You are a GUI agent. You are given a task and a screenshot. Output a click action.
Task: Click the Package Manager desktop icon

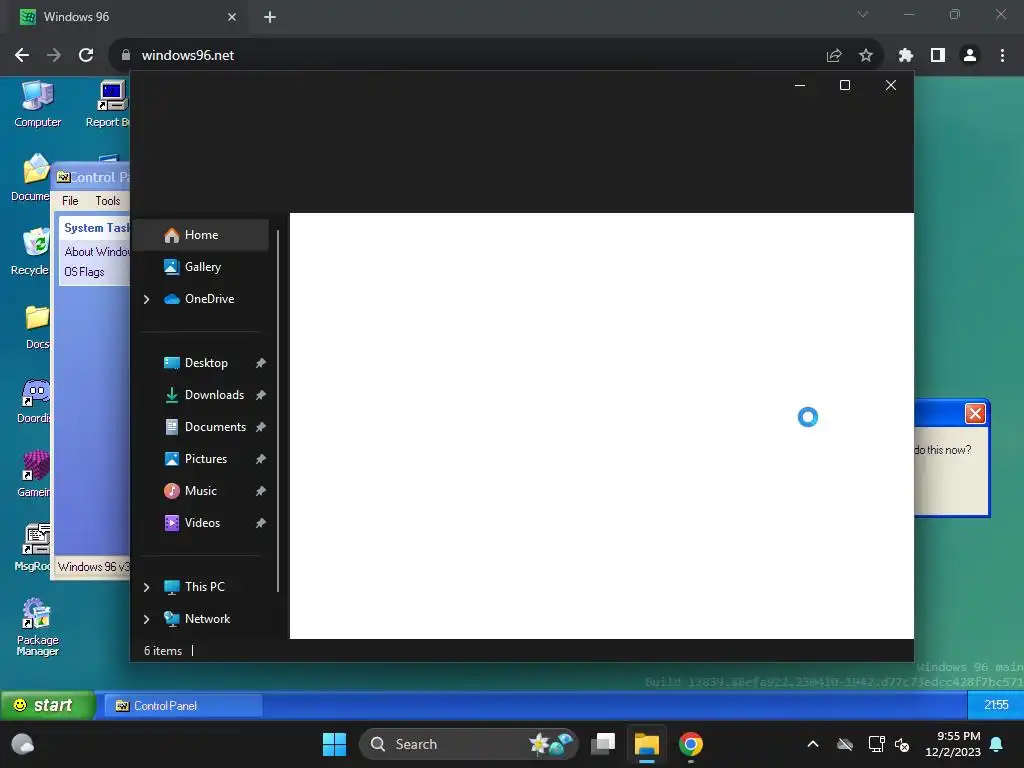click(37, 627)
